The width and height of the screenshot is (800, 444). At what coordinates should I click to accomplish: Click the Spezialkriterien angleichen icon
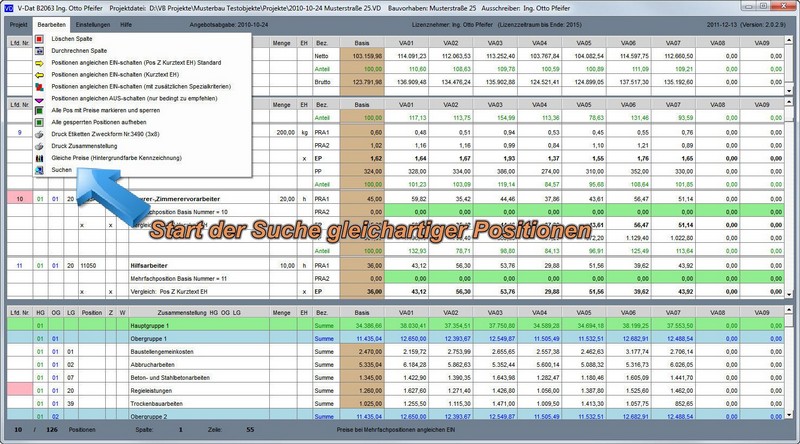point(39,87)
